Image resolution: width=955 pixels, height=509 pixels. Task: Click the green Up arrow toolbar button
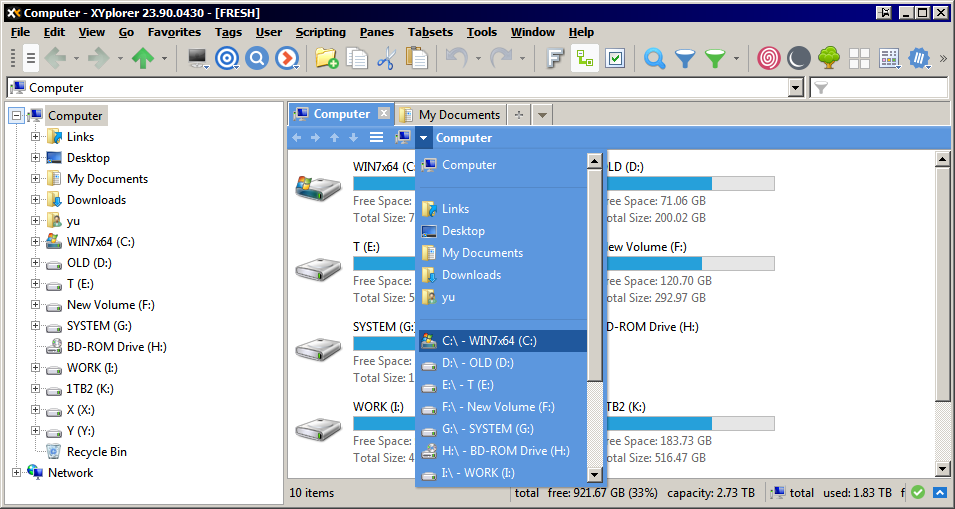click(143, 58)
